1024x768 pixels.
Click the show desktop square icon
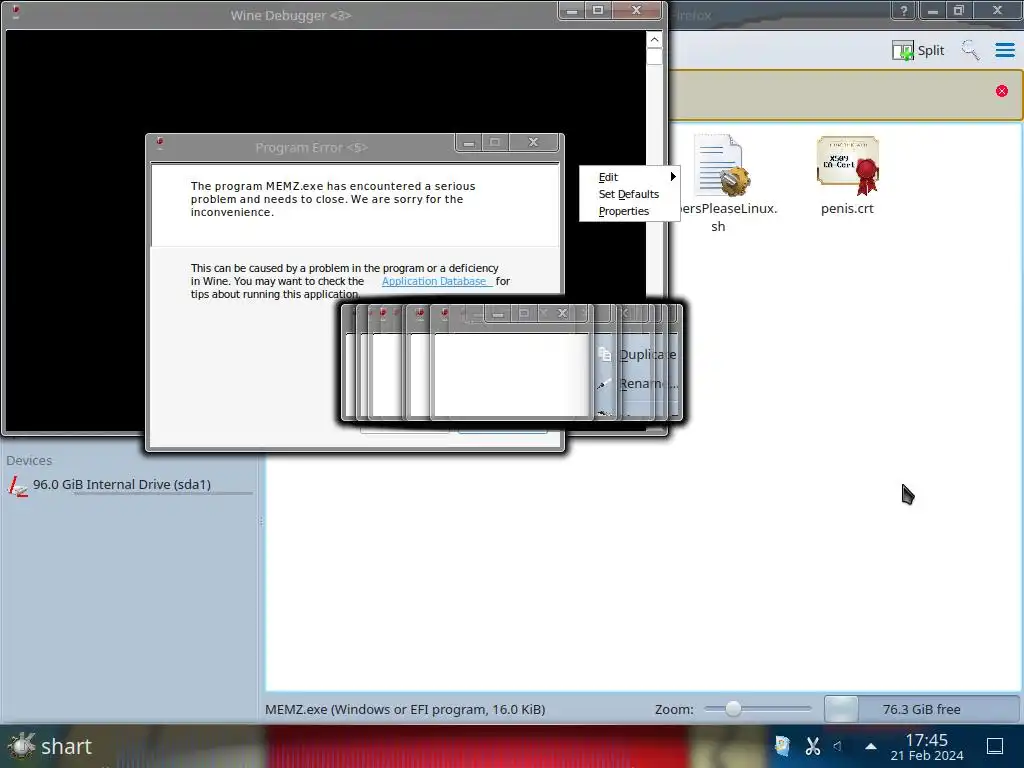(995, 746)
